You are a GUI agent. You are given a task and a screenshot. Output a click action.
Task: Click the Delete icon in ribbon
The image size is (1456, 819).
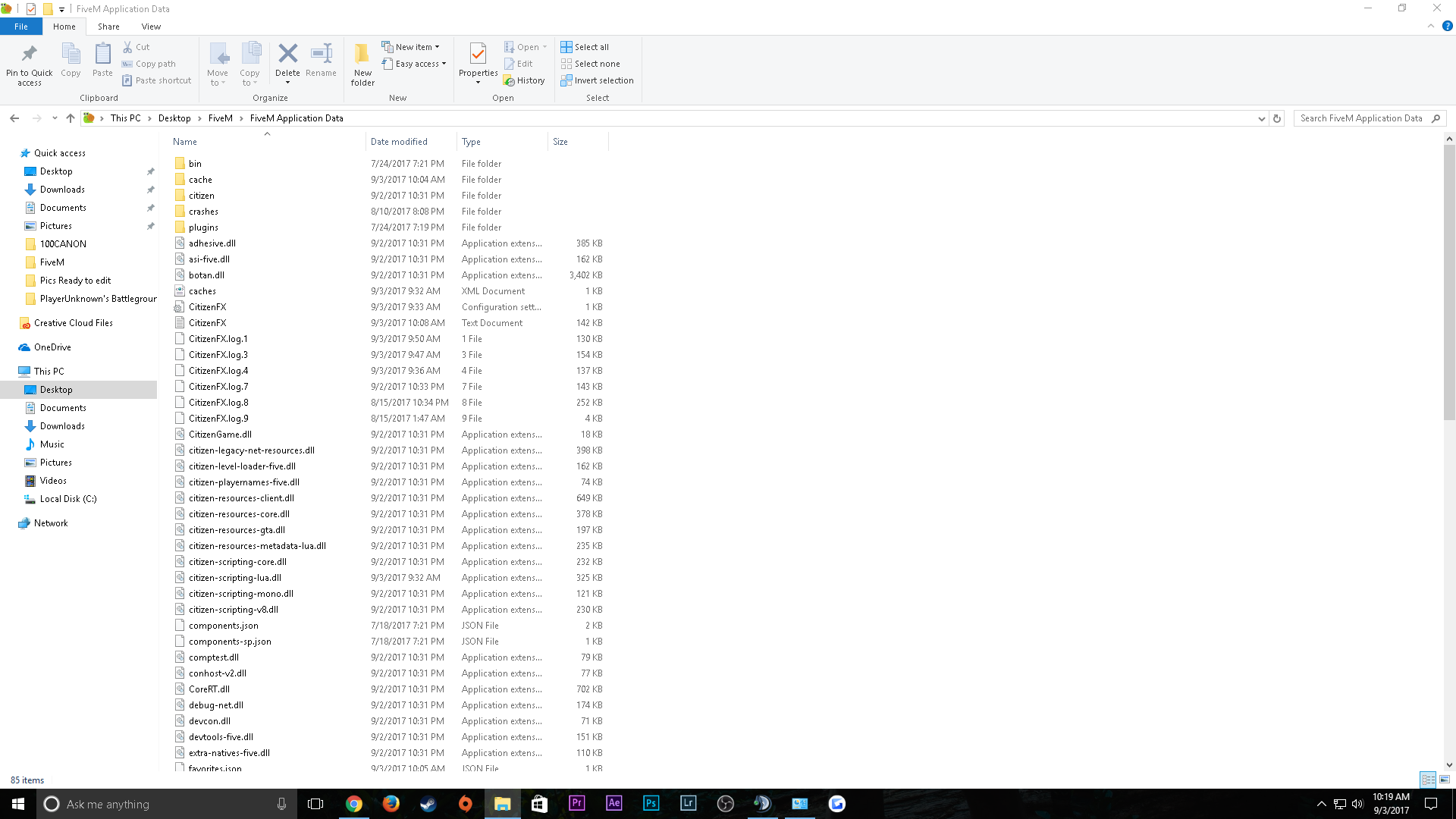pyautogui.click(x=287, y=55)
